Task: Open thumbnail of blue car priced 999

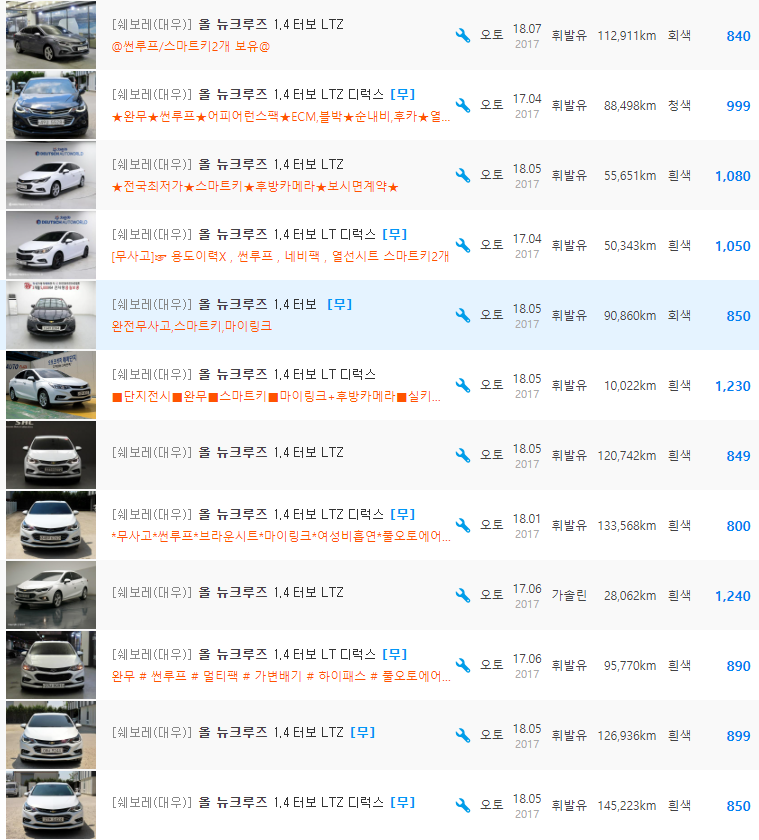Action: click(51, 106)
